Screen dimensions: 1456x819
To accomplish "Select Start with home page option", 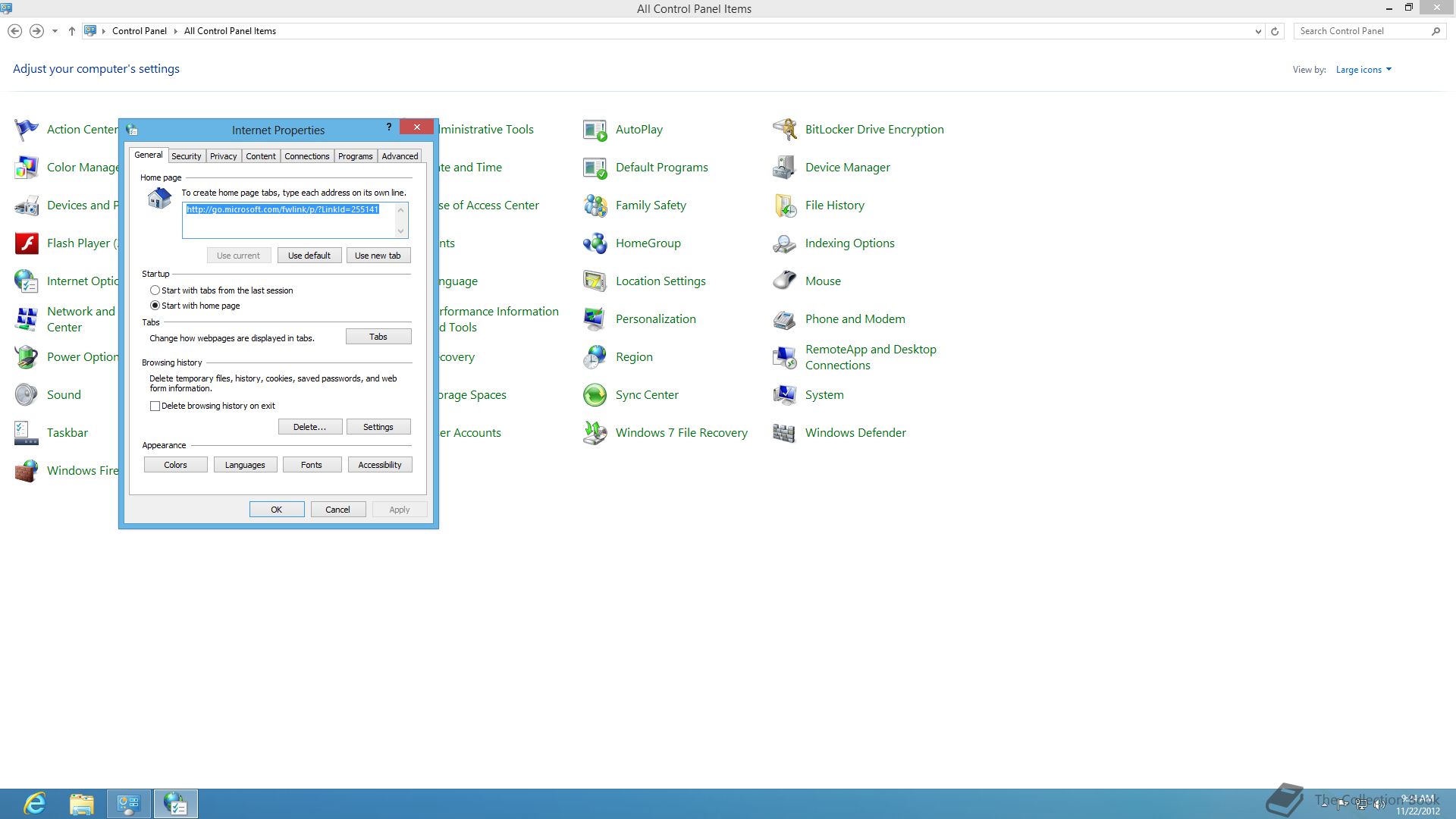I will (155, 306).
